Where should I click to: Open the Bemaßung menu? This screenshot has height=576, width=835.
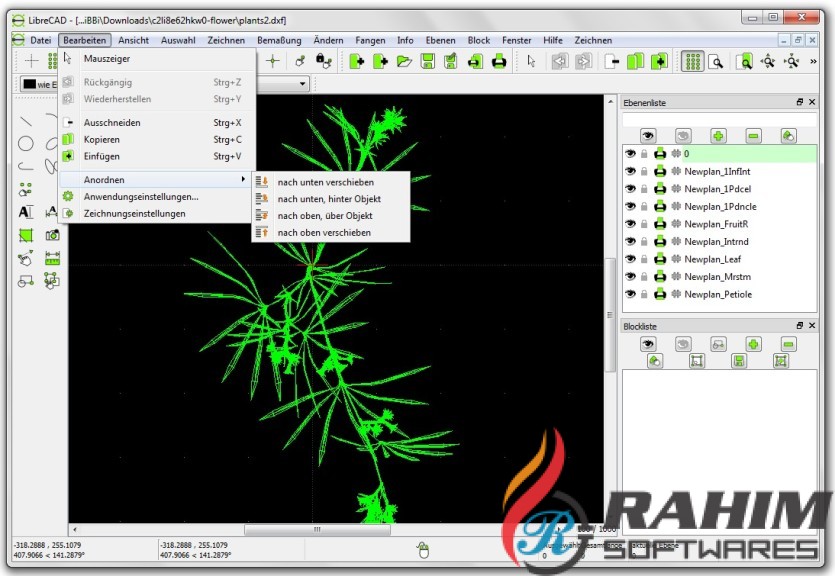(279, 40)
